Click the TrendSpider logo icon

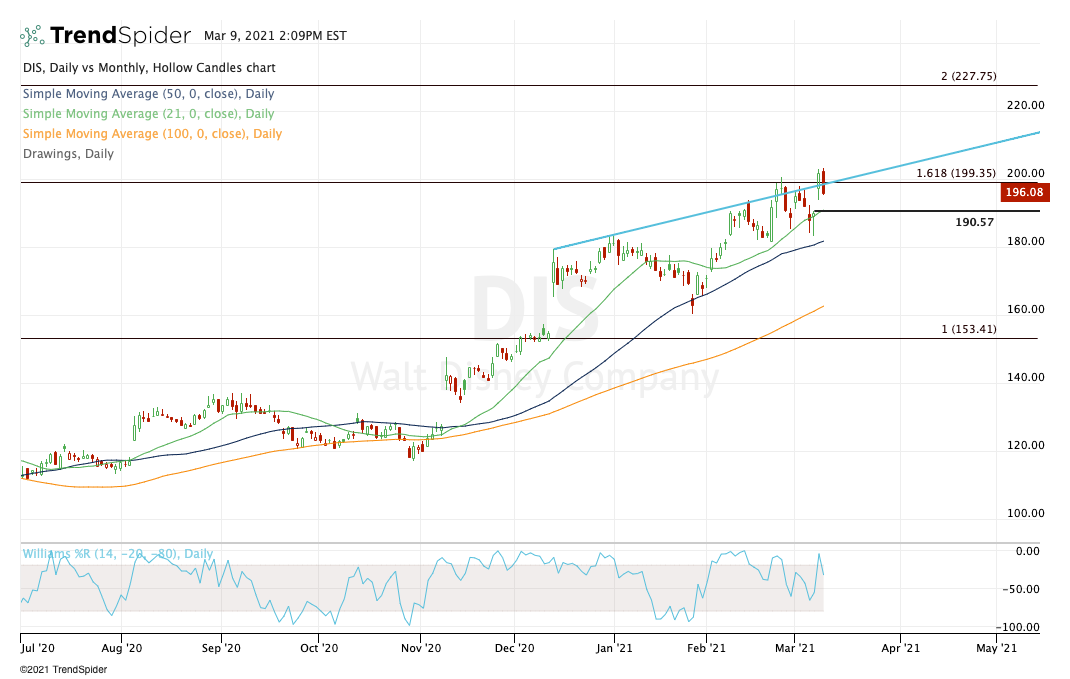pyautogui.click(x=32, y=36)
